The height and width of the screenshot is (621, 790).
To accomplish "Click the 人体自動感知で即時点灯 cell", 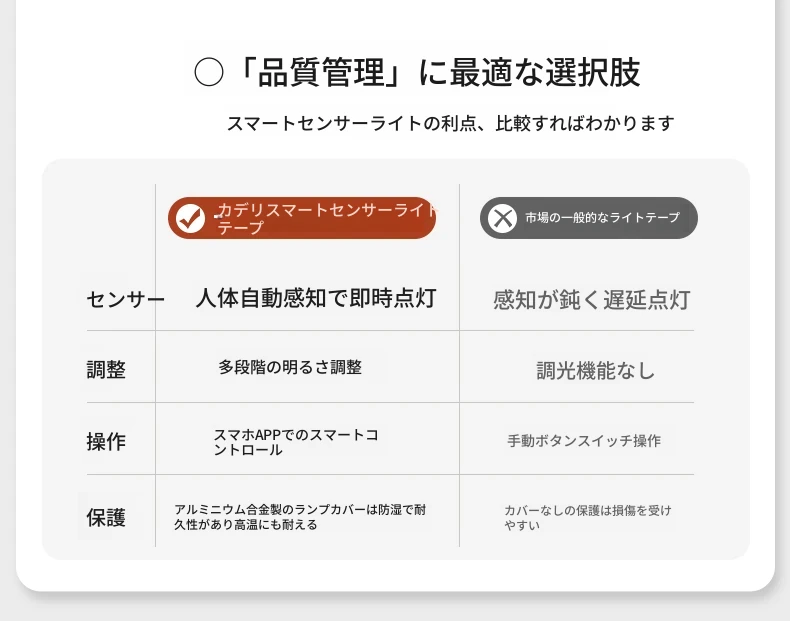I will point(316,298).
